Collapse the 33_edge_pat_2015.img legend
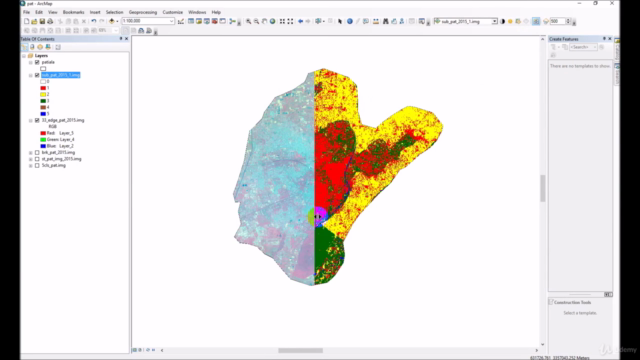This screenshot has width=640, height=360. click(x=31, y=120)
